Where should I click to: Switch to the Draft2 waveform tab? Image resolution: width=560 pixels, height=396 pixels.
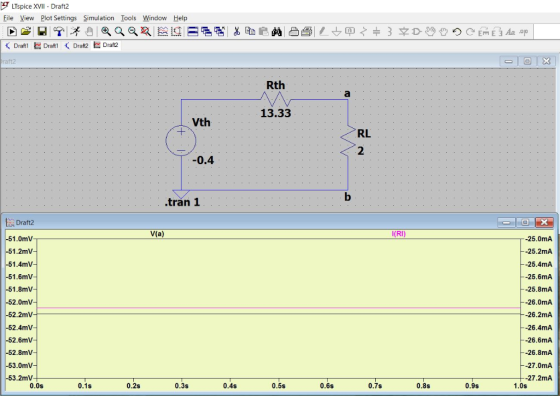pos(106,45)
